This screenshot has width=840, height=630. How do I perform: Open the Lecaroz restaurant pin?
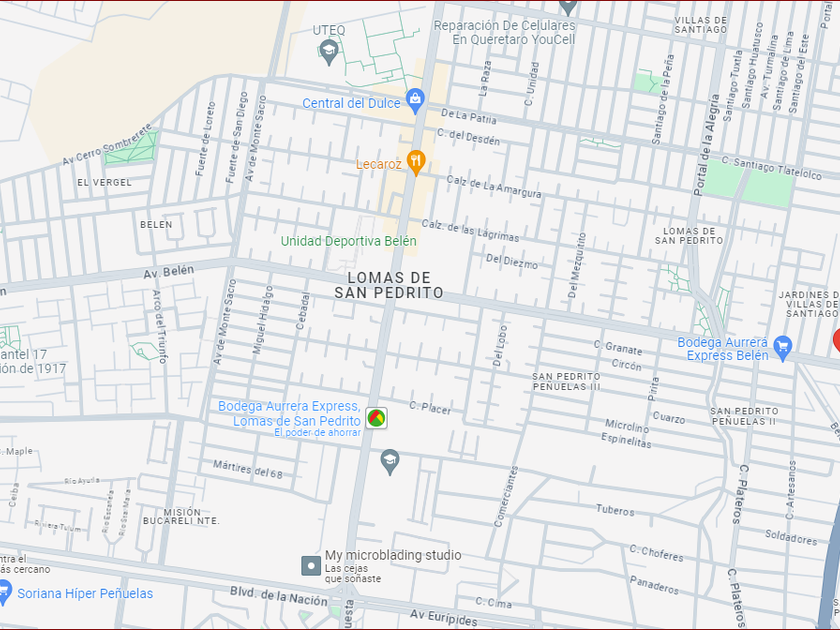[416, 162]
